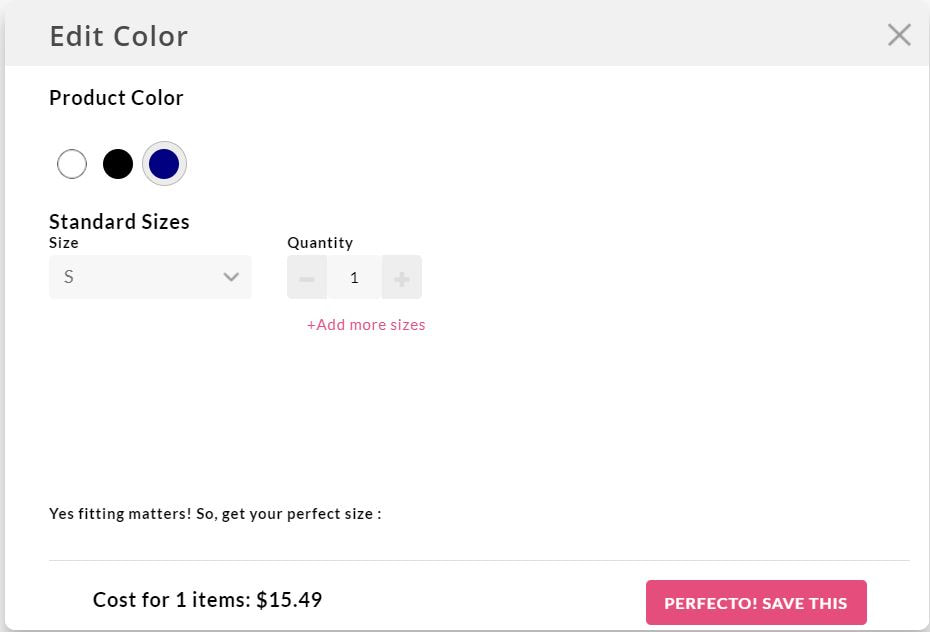Click the Standard Sizes heading
The image size is (930, 632).
119,222
